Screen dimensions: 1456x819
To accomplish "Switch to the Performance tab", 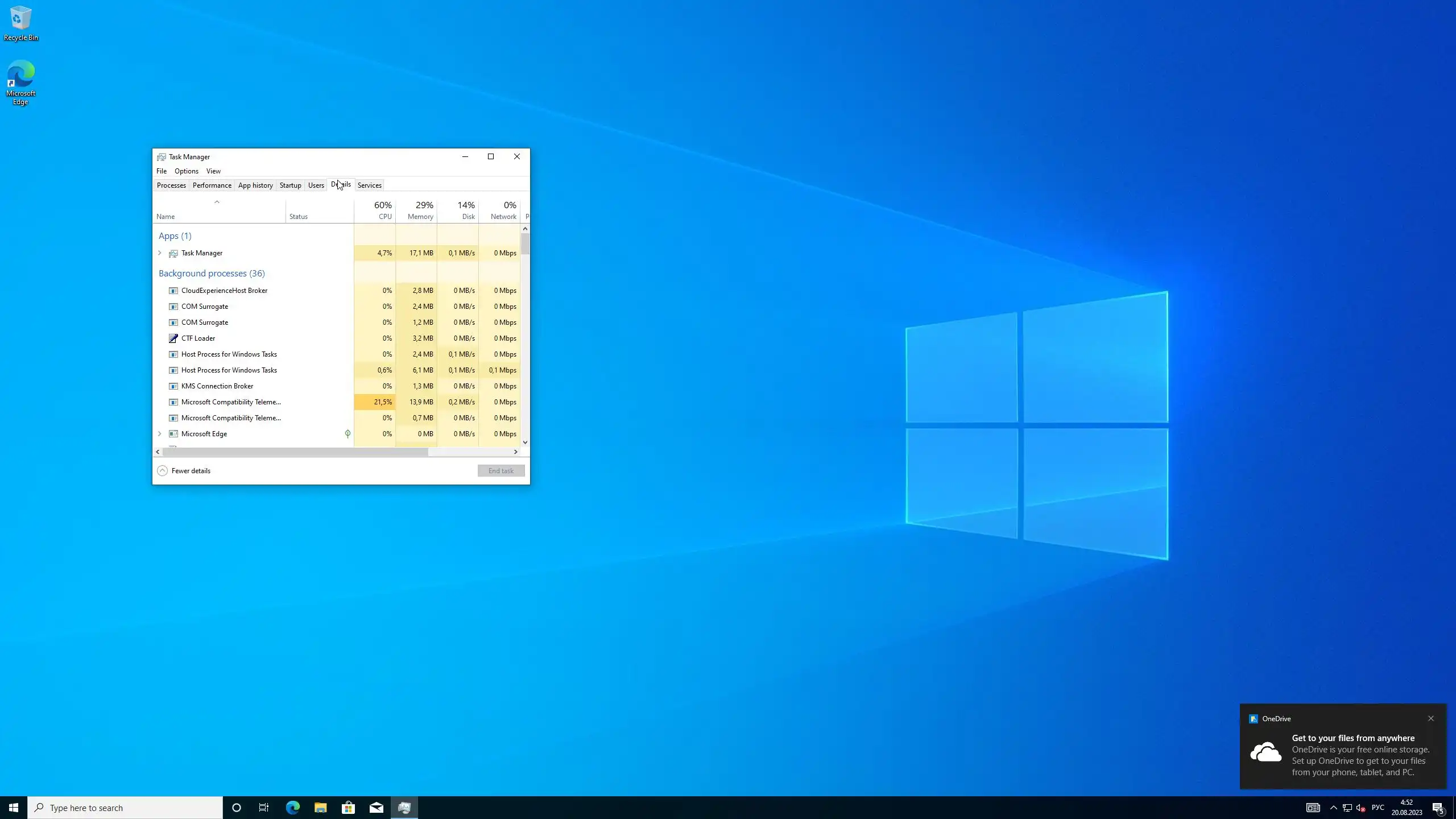I will click(x=212, y=185).
